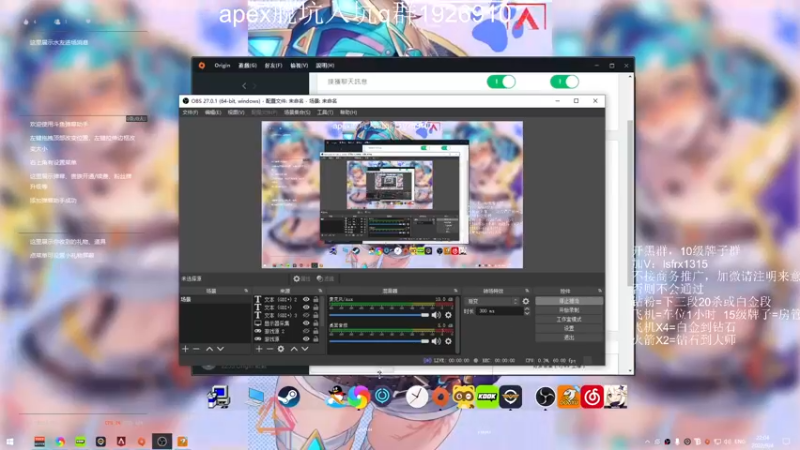Screen dimensions: 800x450
Task: Open the OBS 工具(T) menu
Action: tap(325, 112)
